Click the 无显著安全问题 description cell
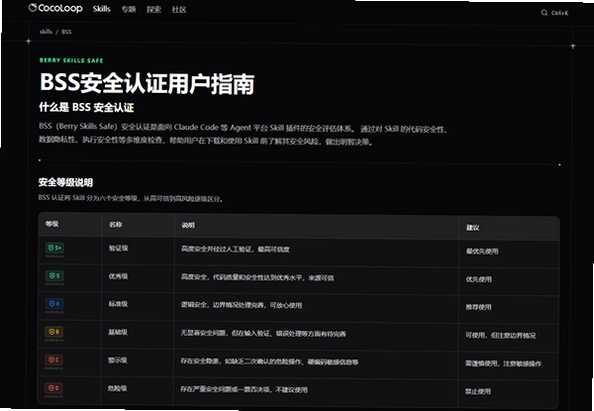Image resolution: width=594 pixels, height=411 pixels. (263, 333)
